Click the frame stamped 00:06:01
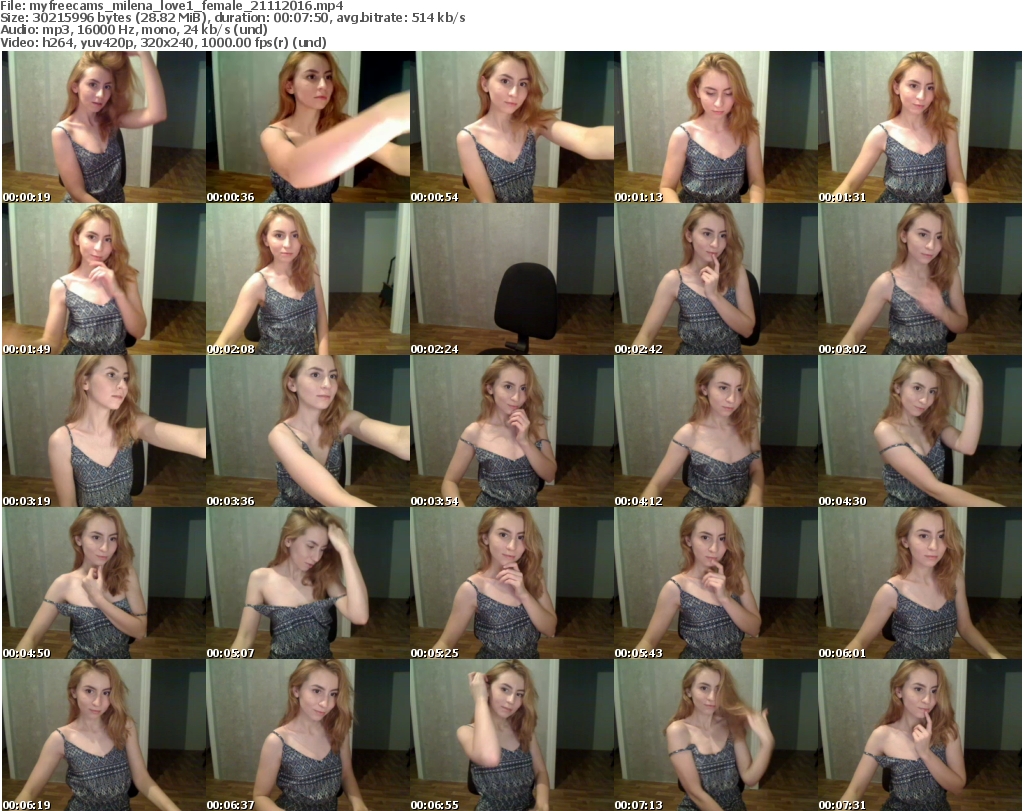This screenshot has height=811, width=1024. tap(920, 582)
